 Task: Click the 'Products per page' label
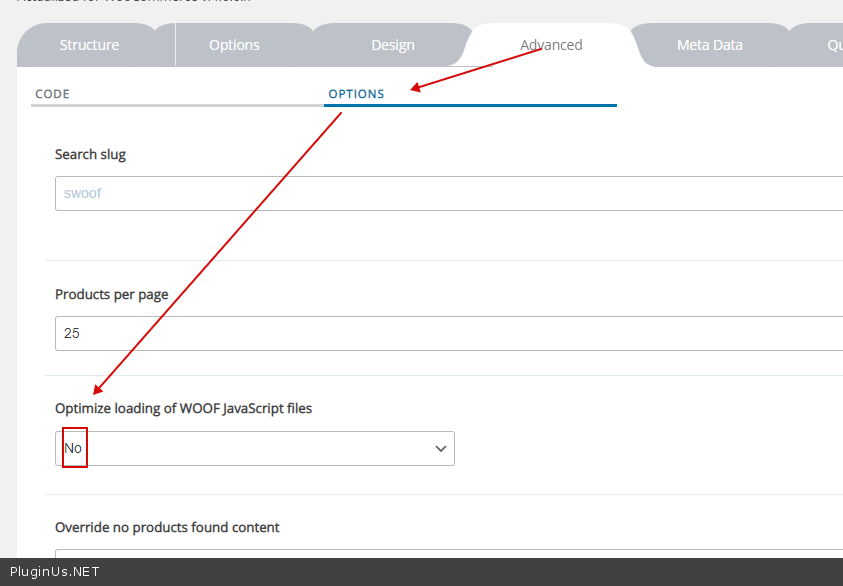[111, 294]
